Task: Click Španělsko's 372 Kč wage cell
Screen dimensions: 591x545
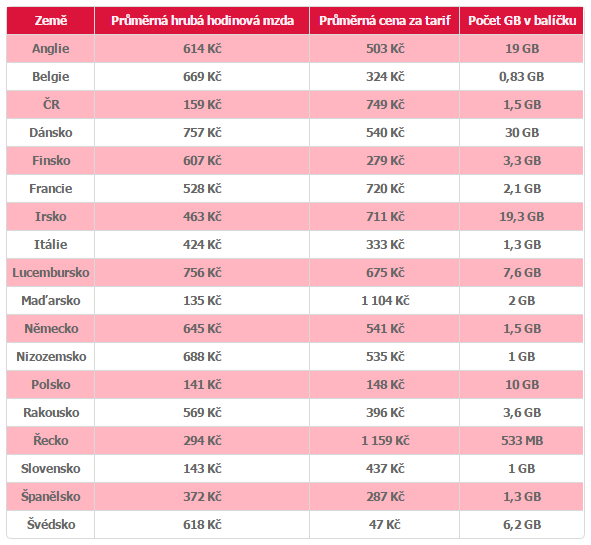Action: tap(202, 496)
